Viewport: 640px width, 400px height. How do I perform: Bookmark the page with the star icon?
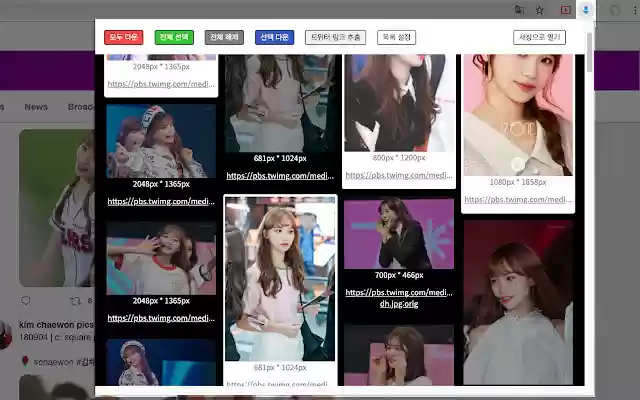pos(540,10)
